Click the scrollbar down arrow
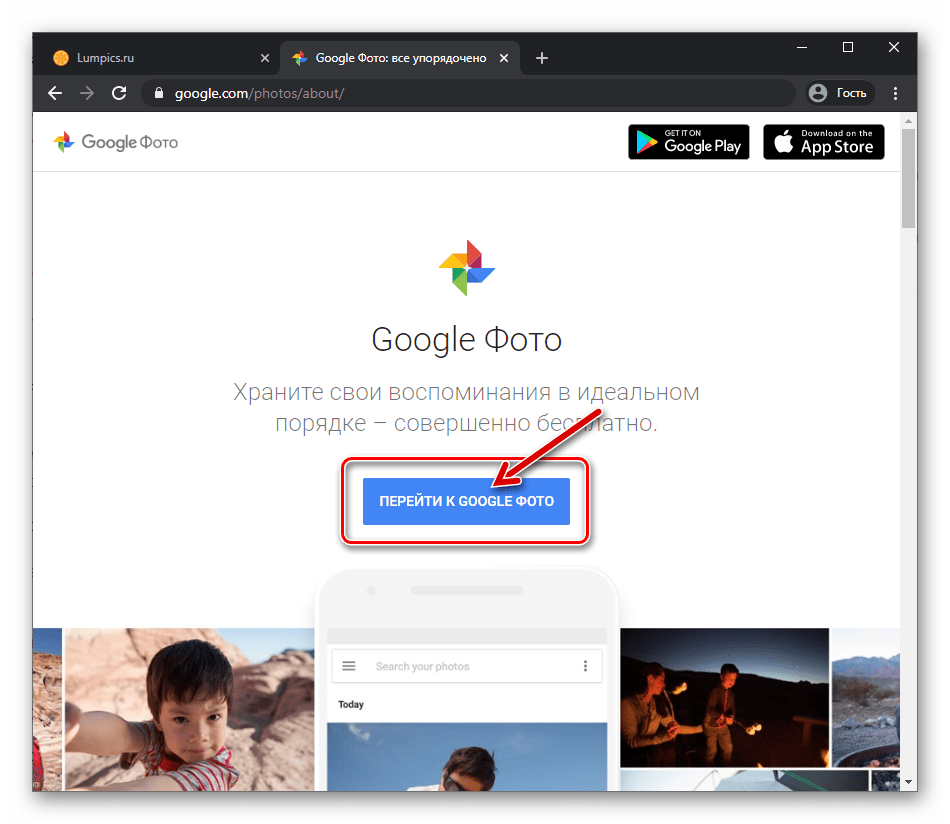 pyautogui.click(x=908, y=782)
